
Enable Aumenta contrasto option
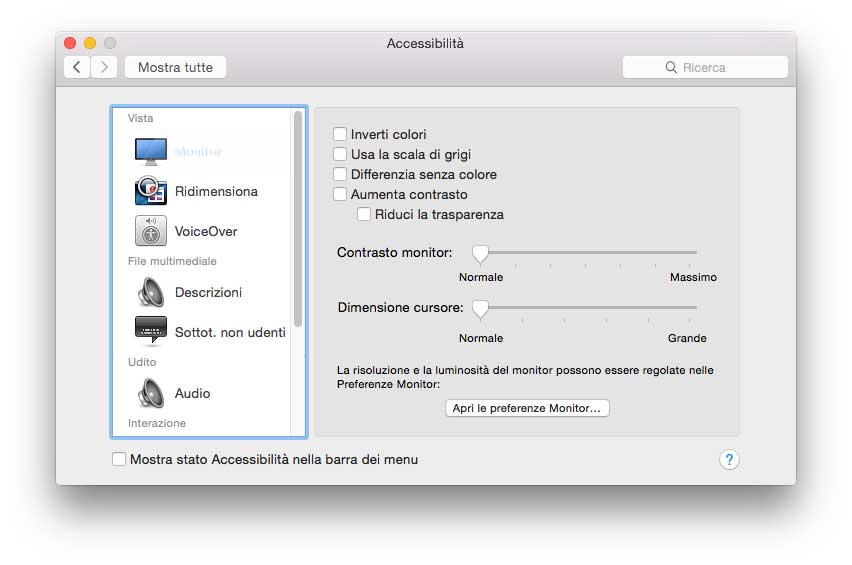tap(340, 194)
